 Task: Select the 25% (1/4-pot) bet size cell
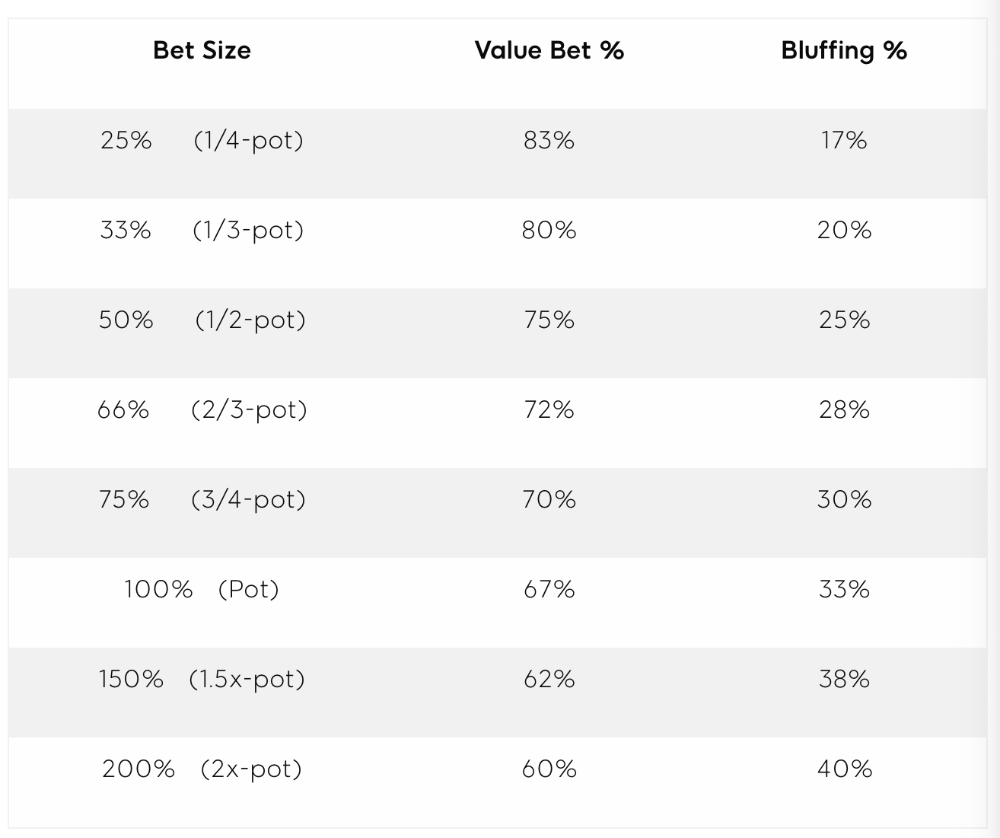[202, 140]
